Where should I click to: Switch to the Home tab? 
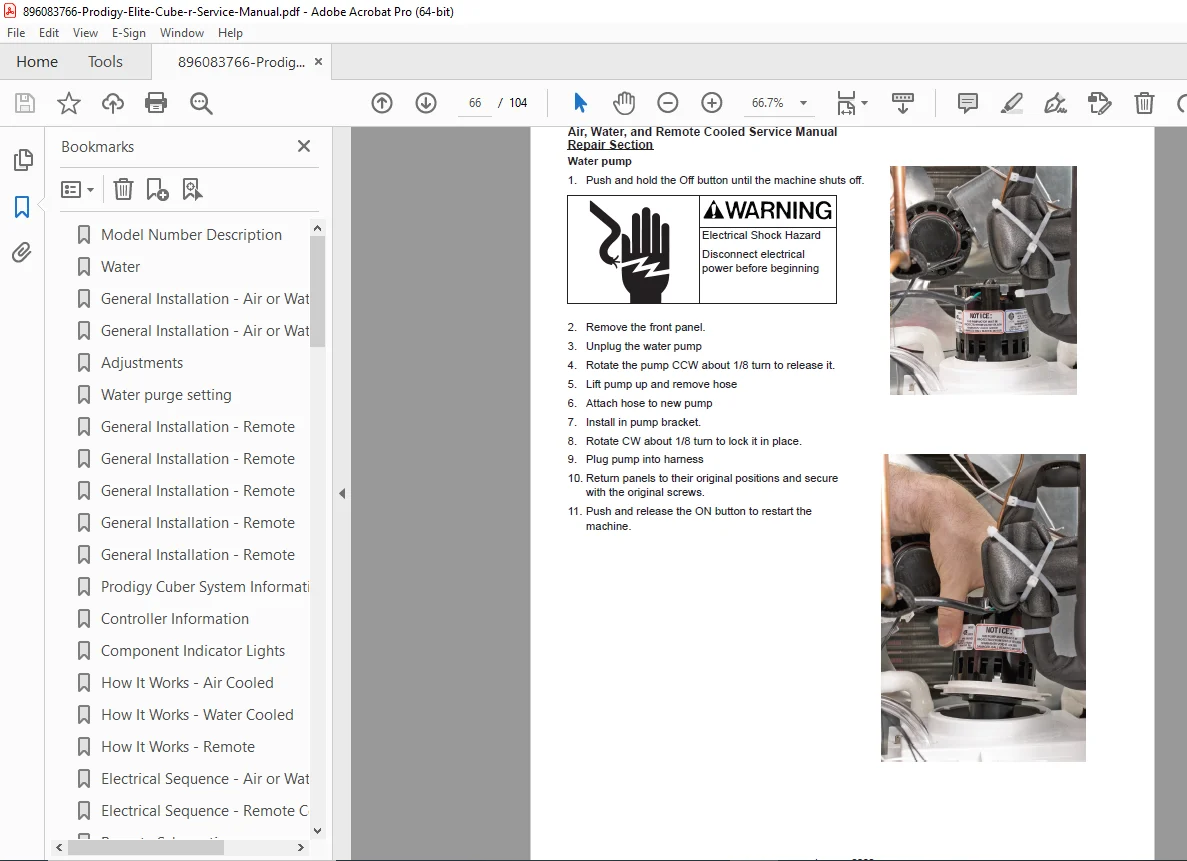pos(37,61)
